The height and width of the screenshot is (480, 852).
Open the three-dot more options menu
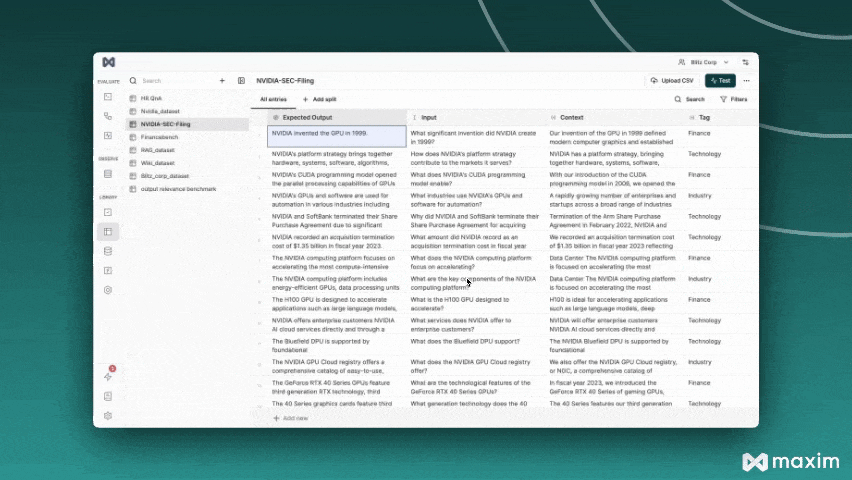pos(747,80)
